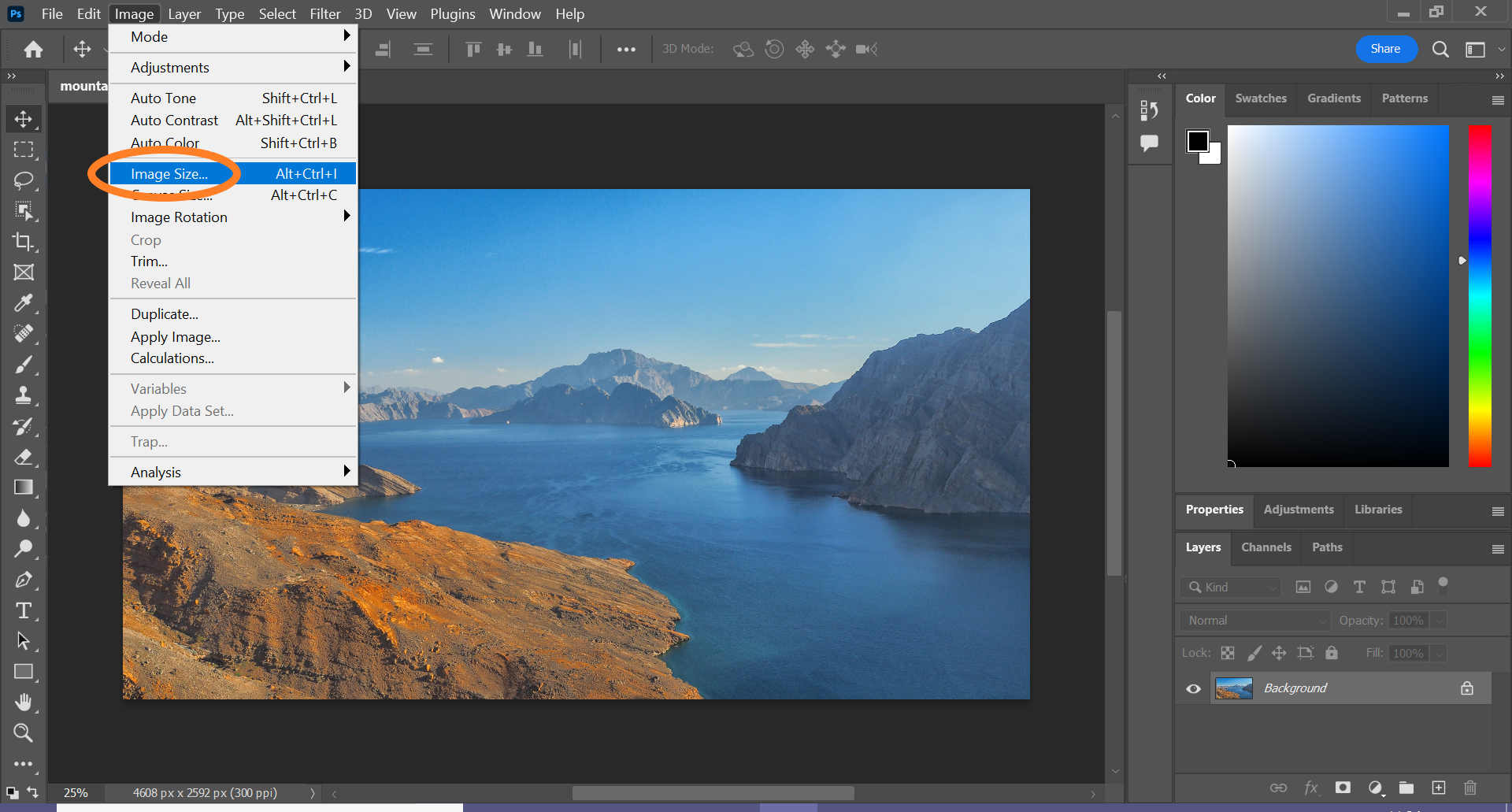Toggle the type layer filter
The height and width of the screenshot is (812, 1512).
click(1359, 587)
